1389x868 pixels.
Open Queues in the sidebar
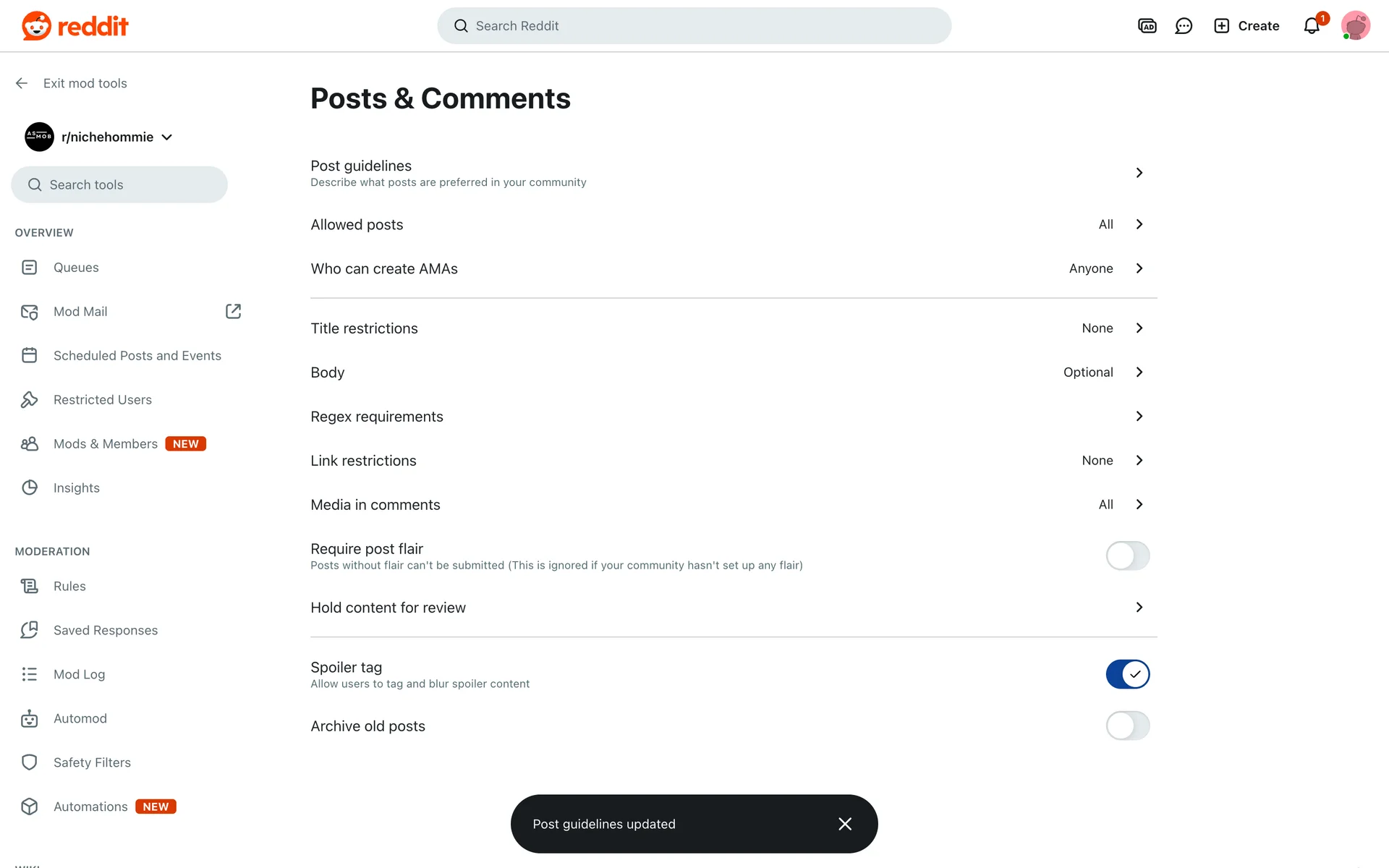point(76,268)
